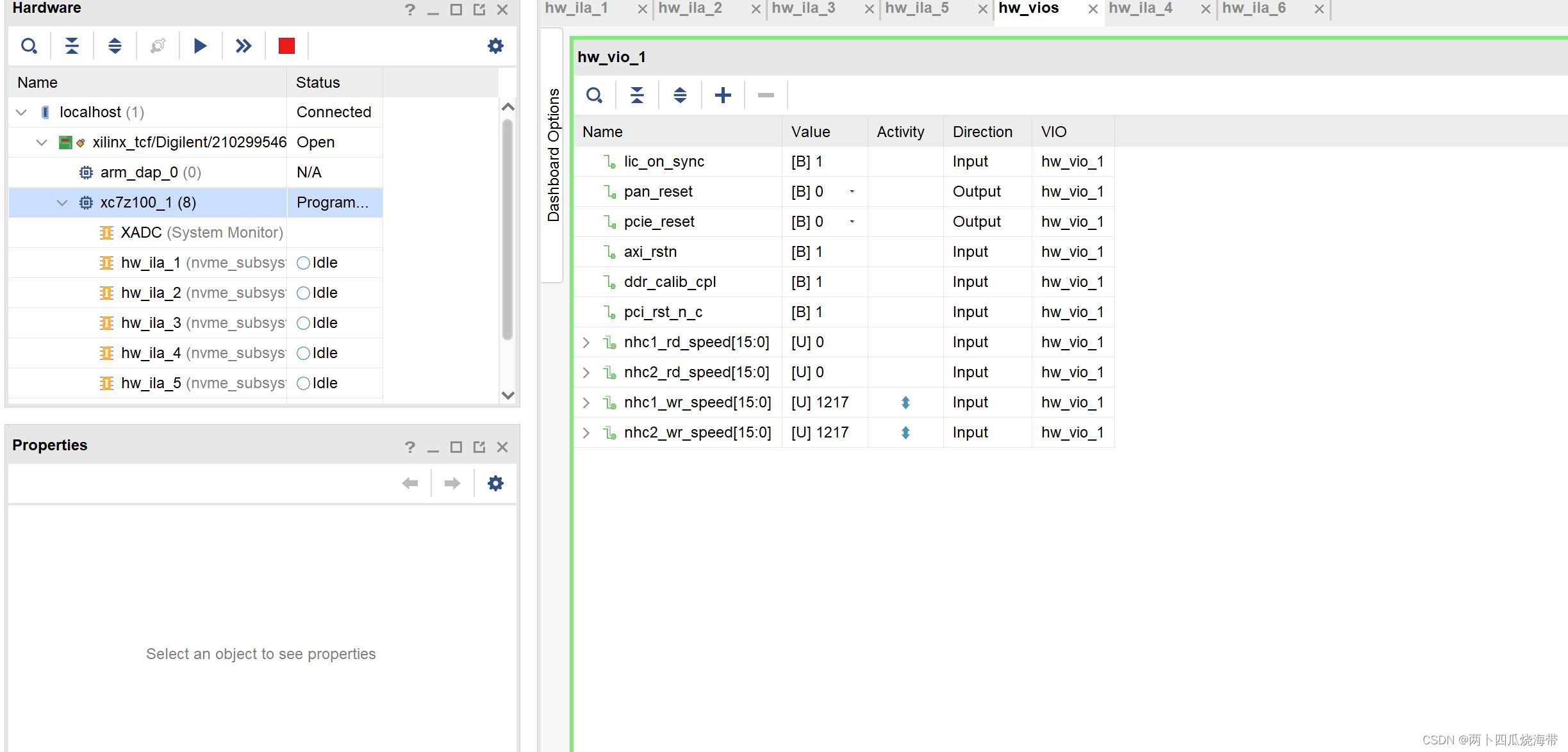Click the nhc1_wr_speed activity arrow indicator
Screen dimensions: 1568x752
[905, 402]
